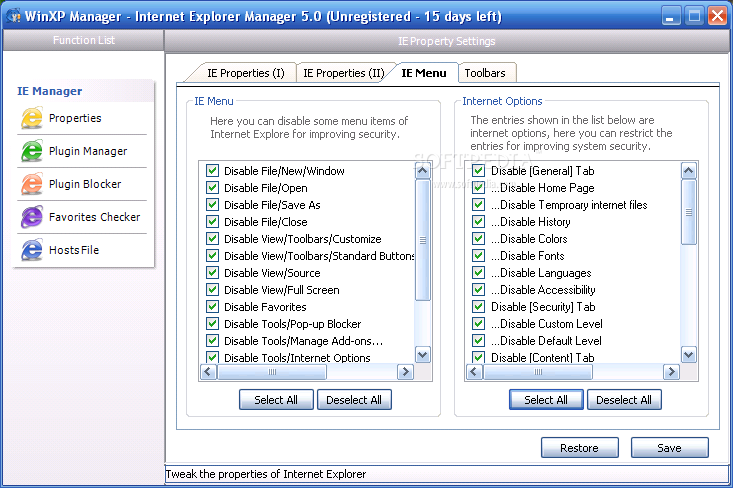Image resolution: width=733 pixels, height=488 pixels.
Task: Toggle Disable View/Source checkbox
Action: (212, 273)
